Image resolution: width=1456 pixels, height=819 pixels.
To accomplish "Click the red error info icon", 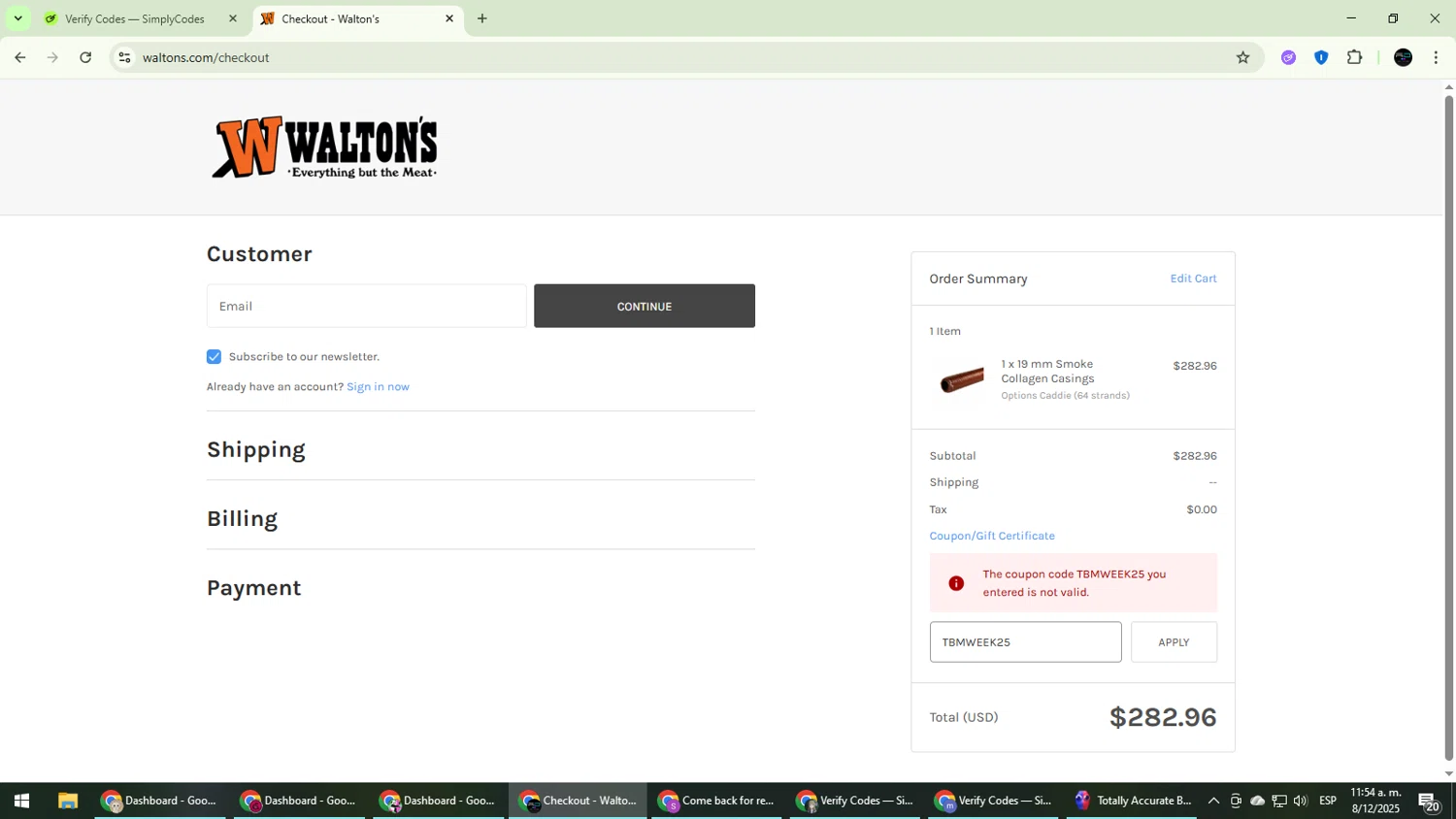I will (956, 583).
